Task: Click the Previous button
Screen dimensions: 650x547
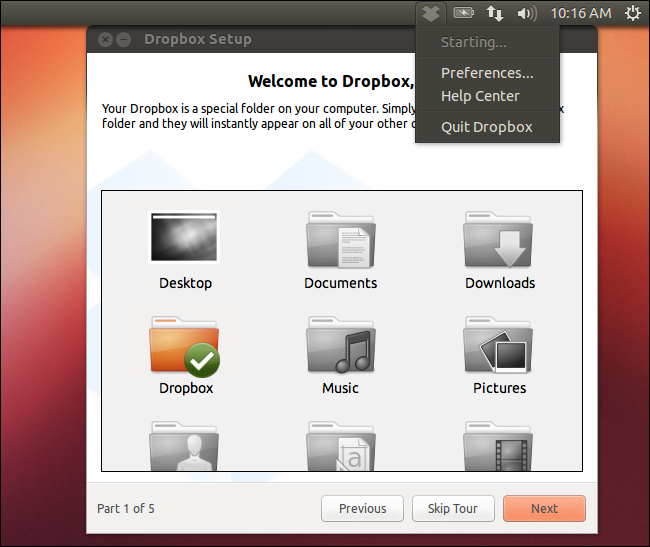Action: coord(362,508)
